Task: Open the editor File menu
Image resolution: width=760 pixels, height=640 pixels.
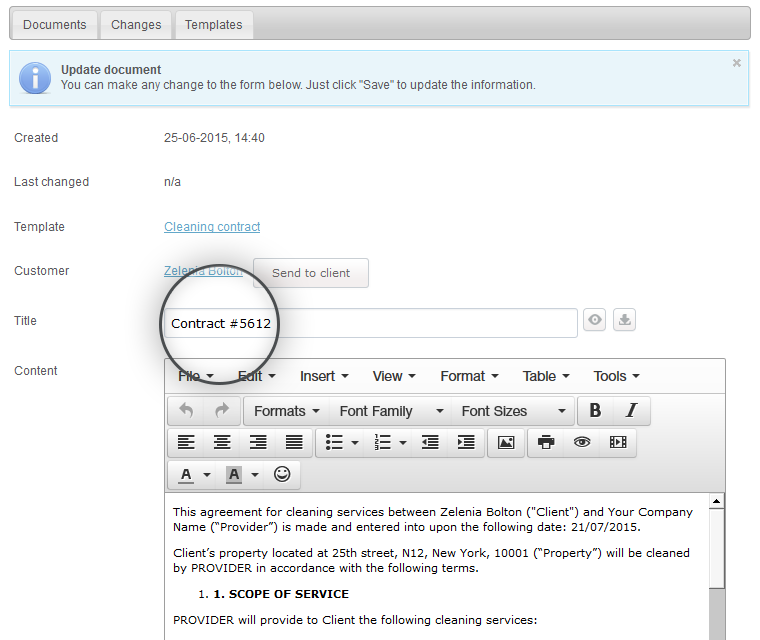Action: click(196, 376)
